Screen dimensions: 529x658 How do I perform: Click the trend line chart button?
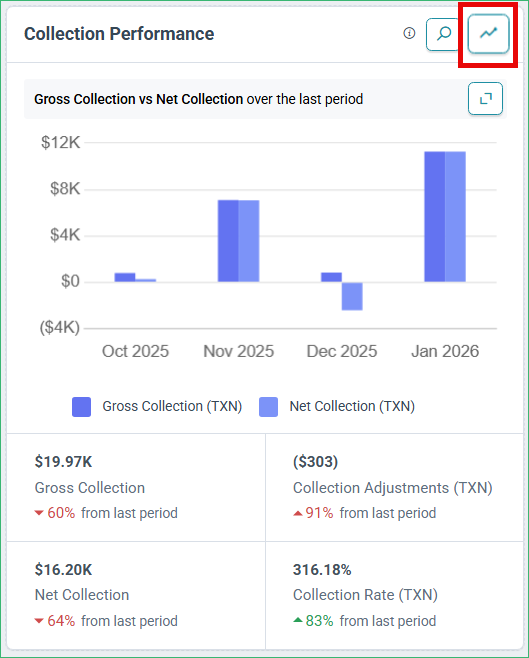click(x=488, y=34)
